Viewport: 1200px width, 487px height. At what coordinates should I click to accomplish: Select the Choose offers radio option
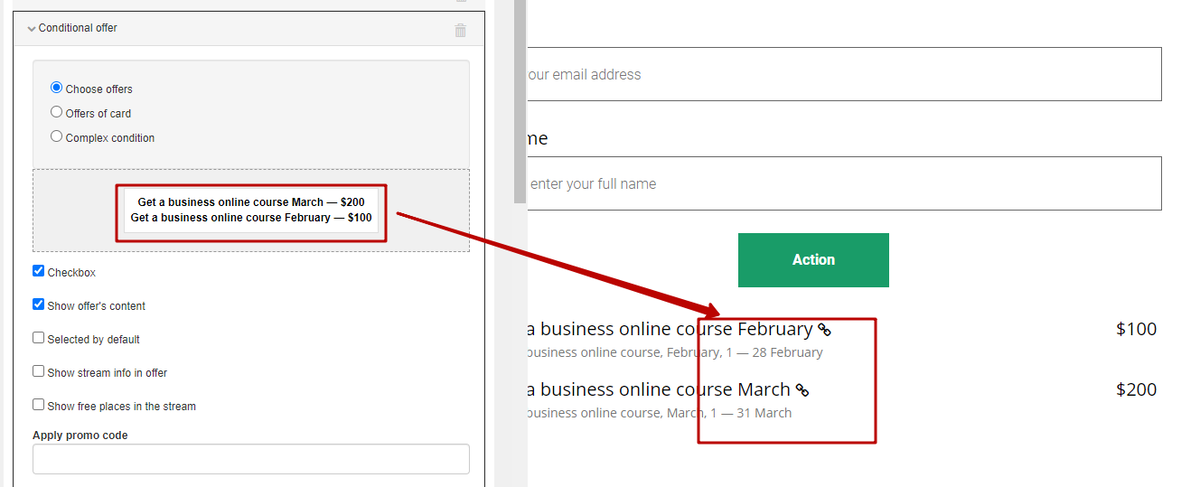click(x=56, y=88)
